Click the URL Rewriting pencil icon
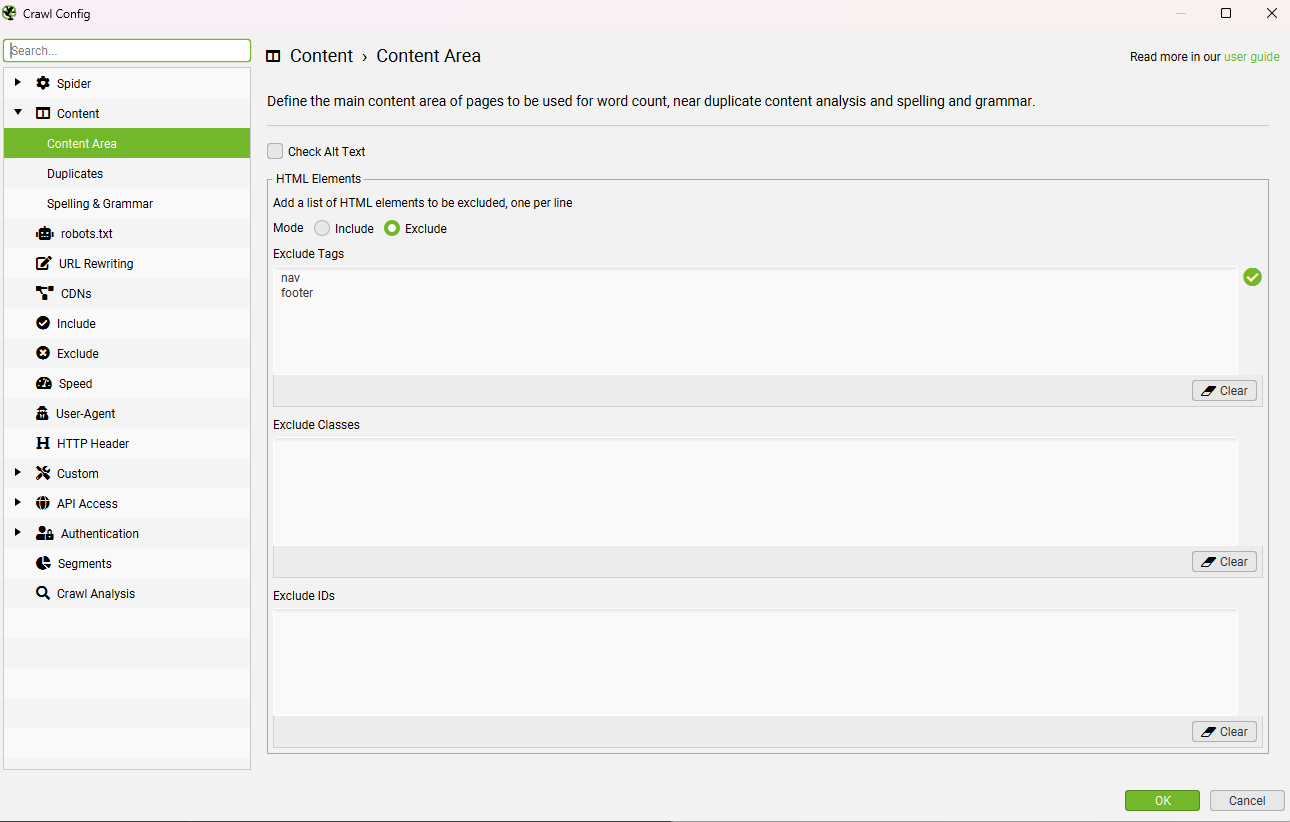This screenshot has height=822, width=1290. [44, 264]
